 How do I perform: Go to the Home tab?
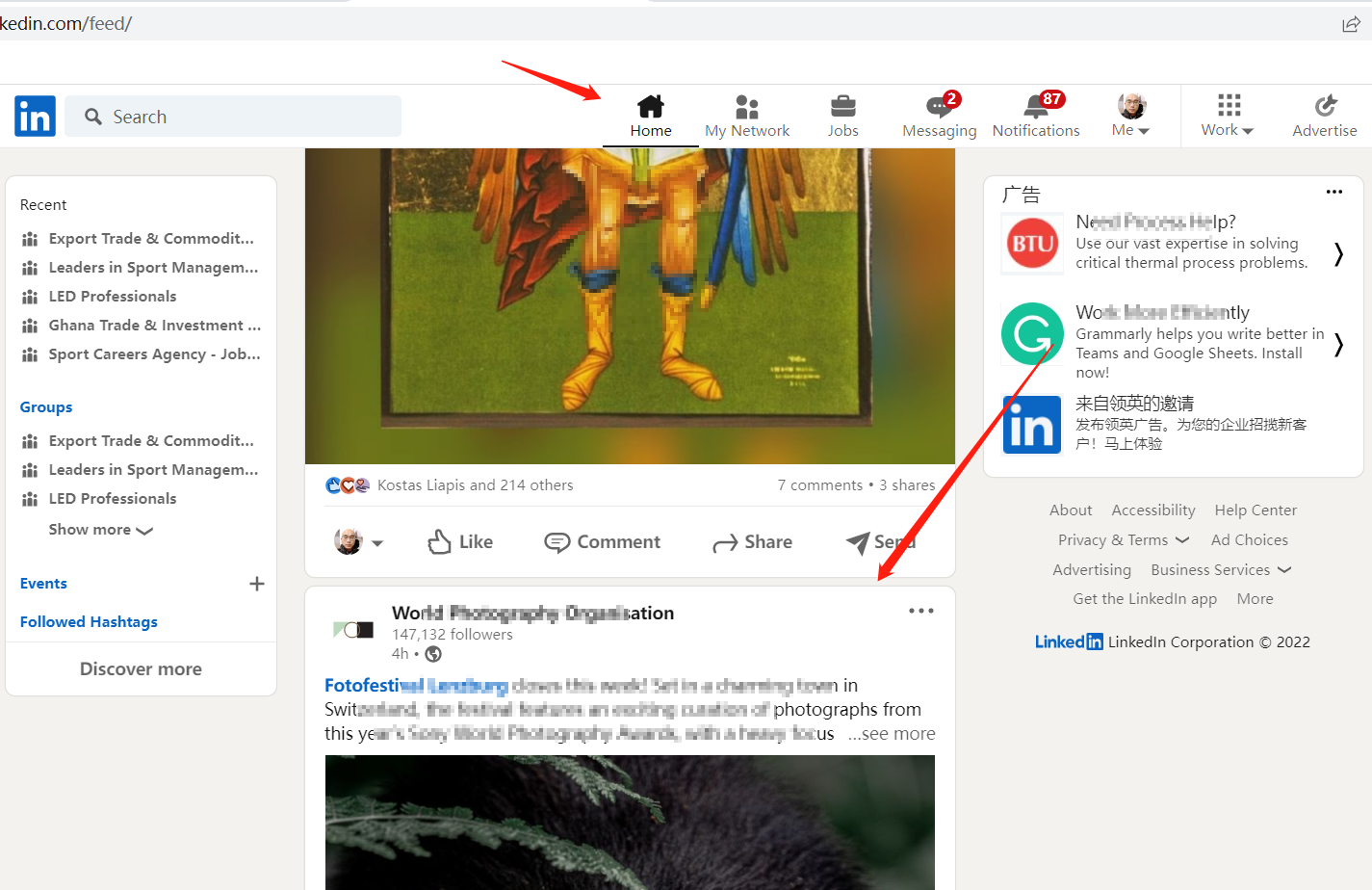pyautogui.click(x=651, y=116)
